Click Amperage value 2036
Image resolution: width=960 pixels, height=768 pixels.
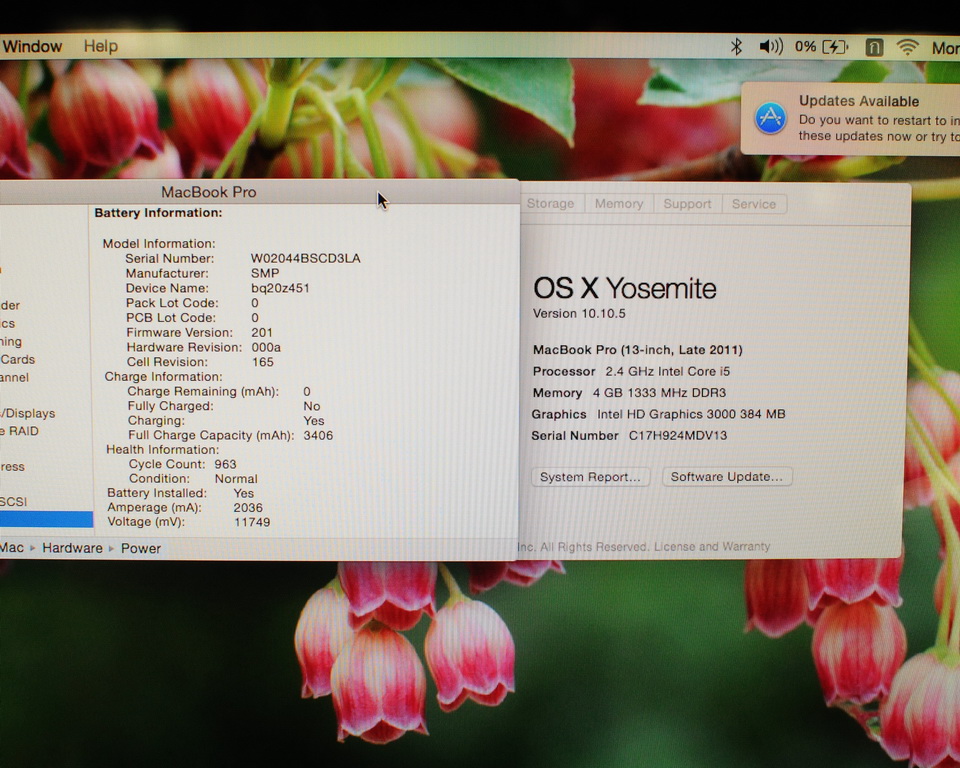[x=248, y=508]
